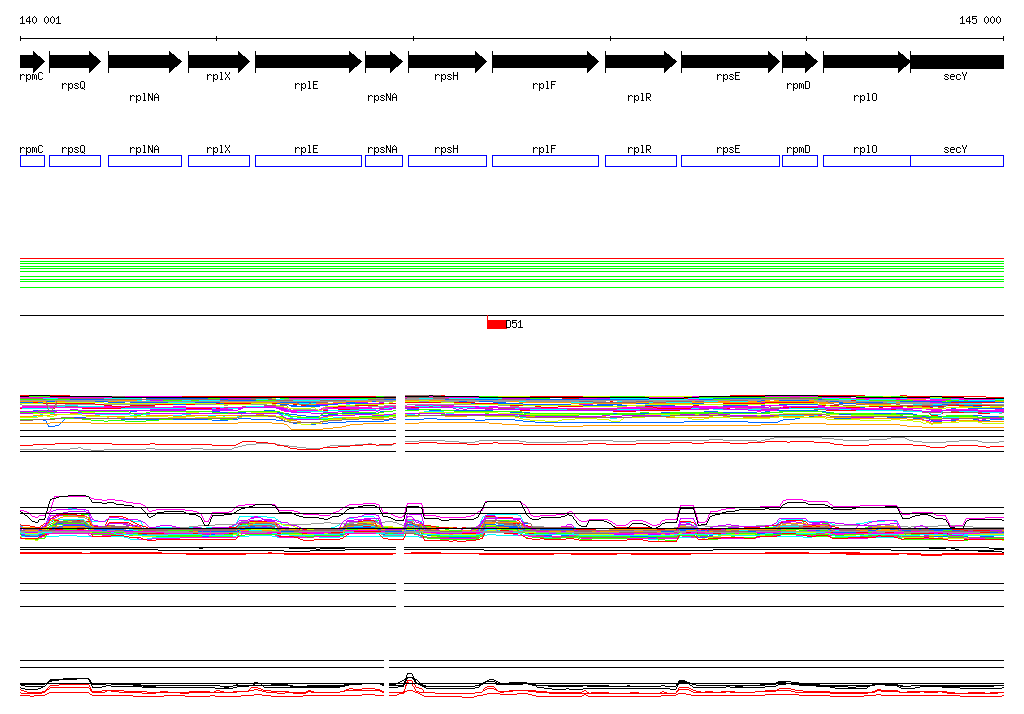Select the blue rpmD feature box
Screen dimensions: 1024x714
tap(800, 161)
